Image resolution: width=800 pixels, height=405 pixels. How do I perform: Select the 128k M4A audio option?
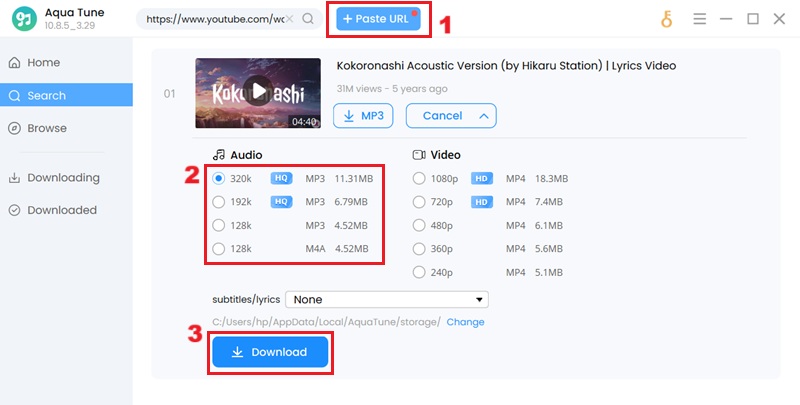219,249
